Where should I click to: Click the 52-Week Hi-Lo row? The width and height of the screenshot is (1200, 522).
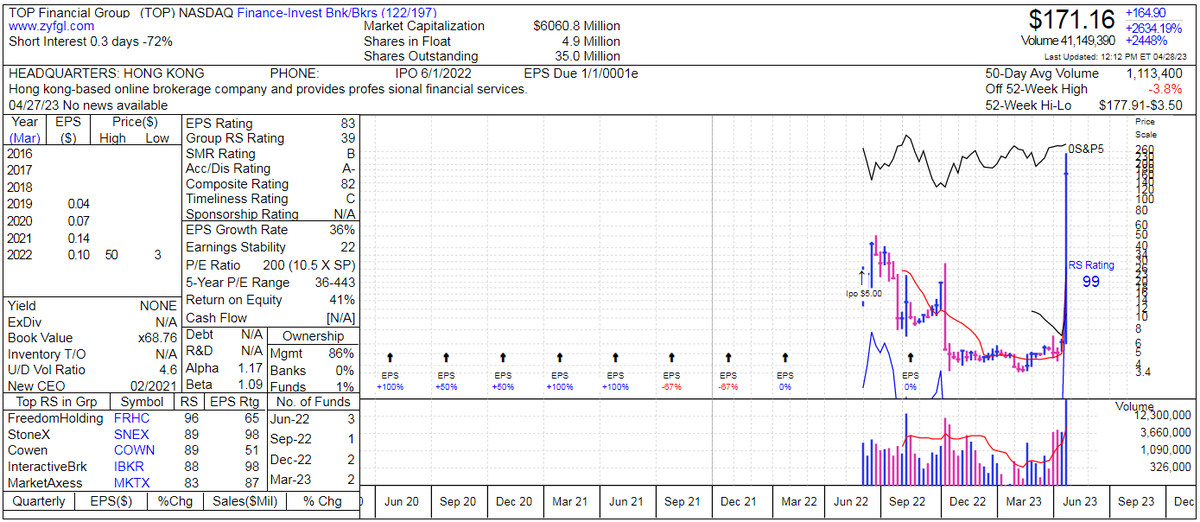tap(1085, 106)
